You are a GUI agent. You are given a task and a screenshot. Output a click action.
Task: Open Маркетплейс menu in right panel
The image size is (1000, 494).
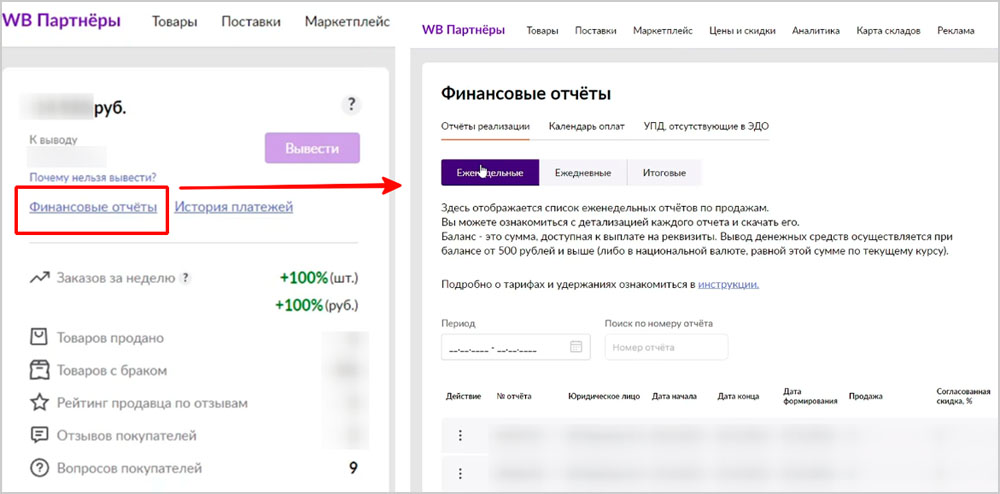point(663,31)
